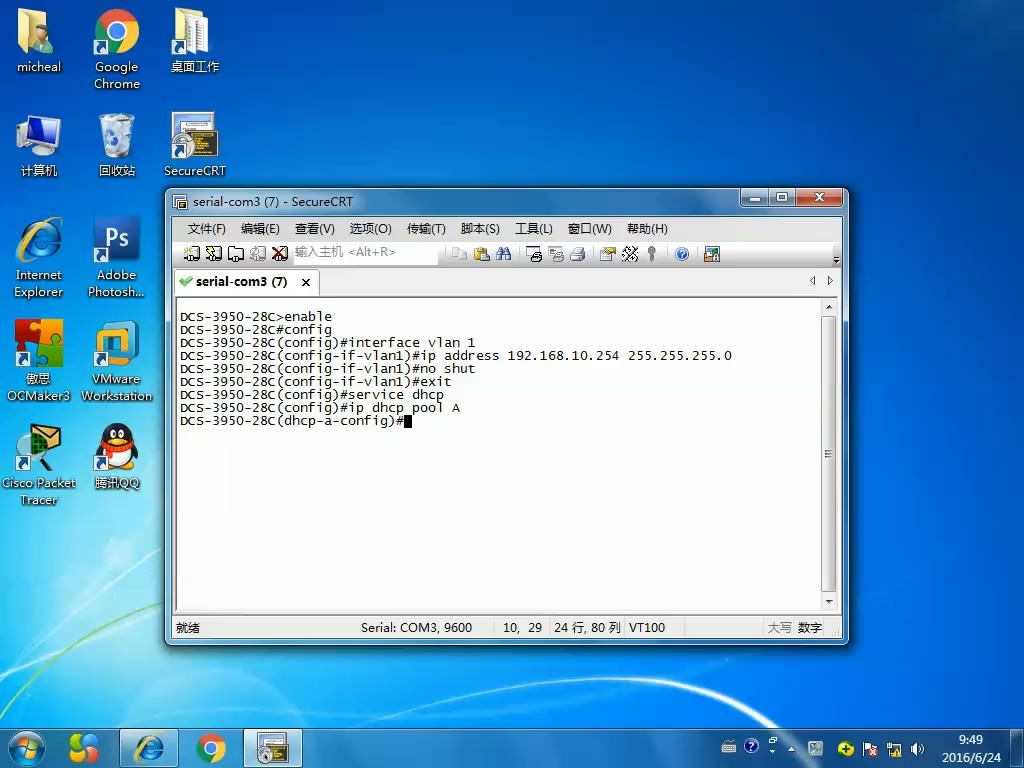Click the Print Selection toolbar icon
The height and width of the screenshot is (768, 1024).
pyautogui.click(x=556, y=254)
